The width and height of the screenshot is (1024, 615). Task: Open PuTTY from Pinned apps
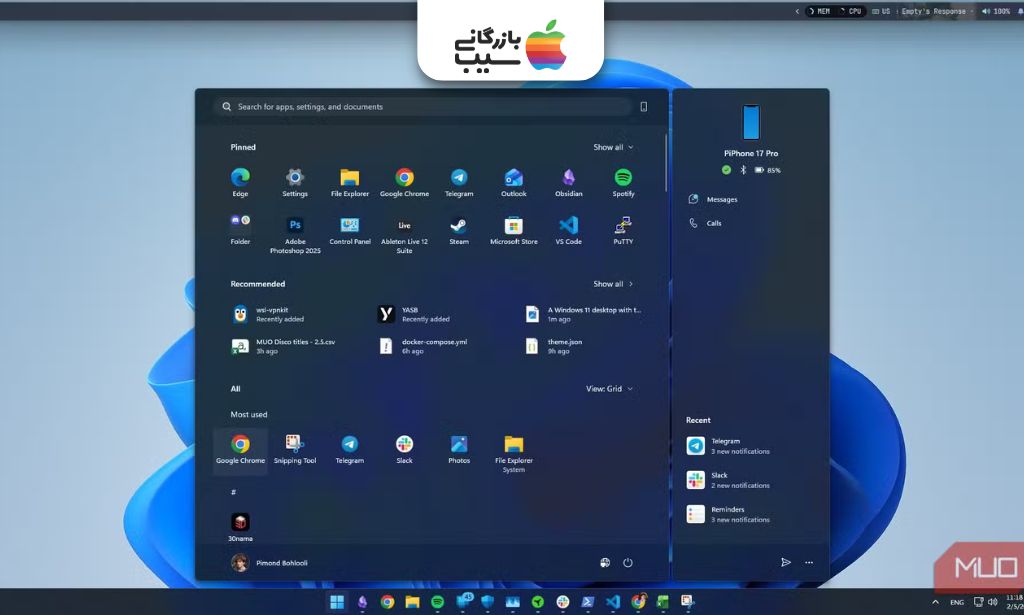[x=623, y=230]
